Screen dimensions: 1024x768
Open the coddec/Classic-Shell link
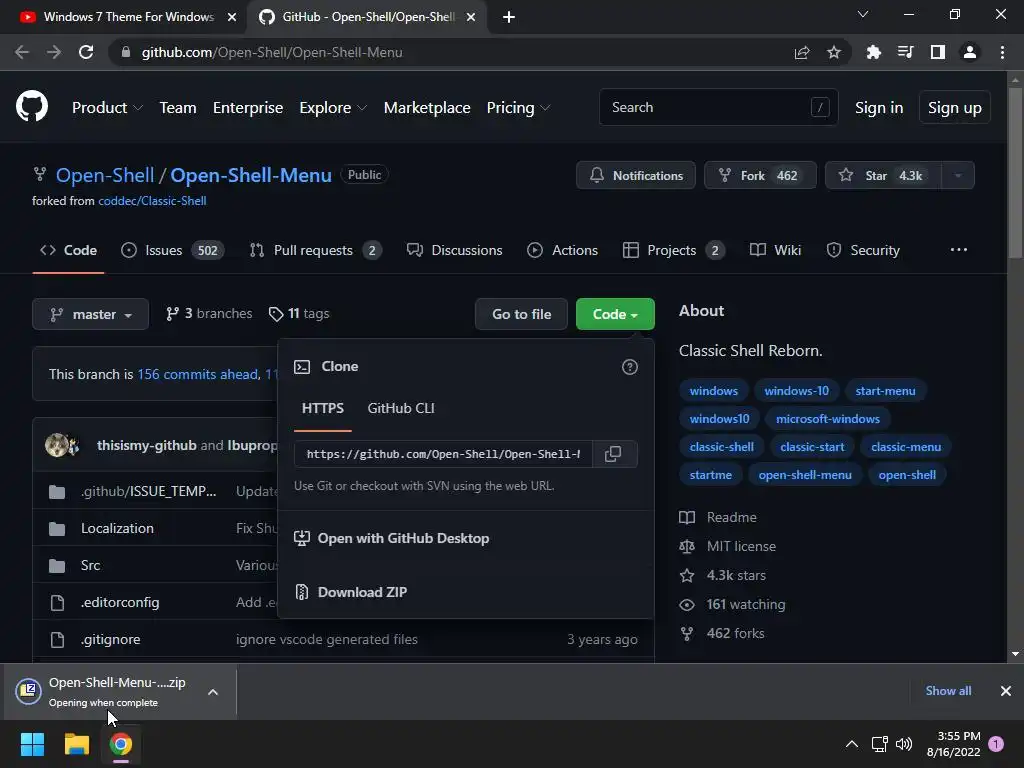coord(152,201)
